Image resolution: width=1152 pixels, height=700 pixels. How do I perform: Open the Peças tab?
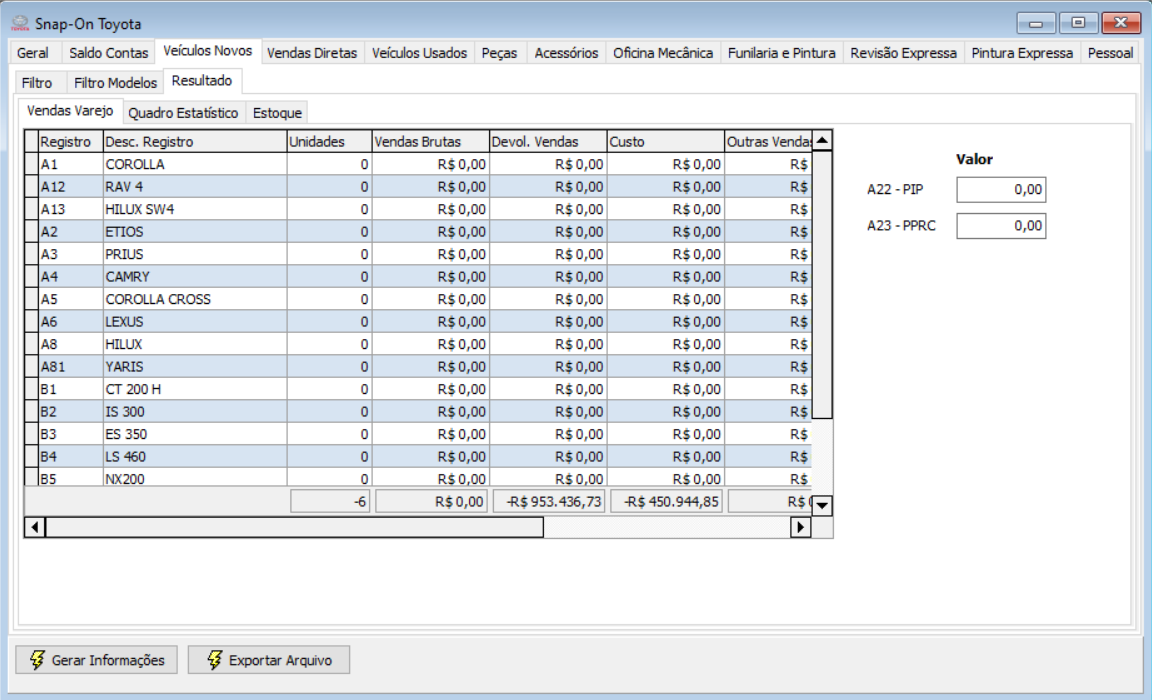pyautogui.click(x=500, y=53)
